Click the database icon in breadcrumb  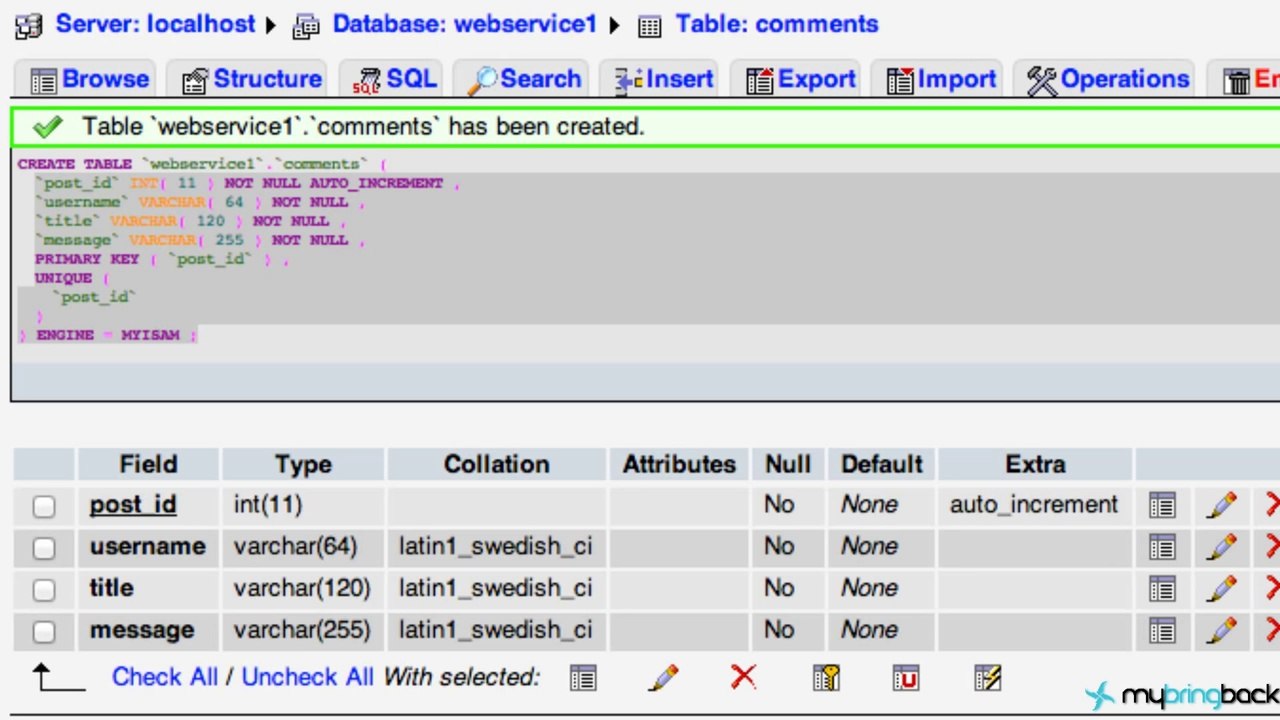coord(305,27)
